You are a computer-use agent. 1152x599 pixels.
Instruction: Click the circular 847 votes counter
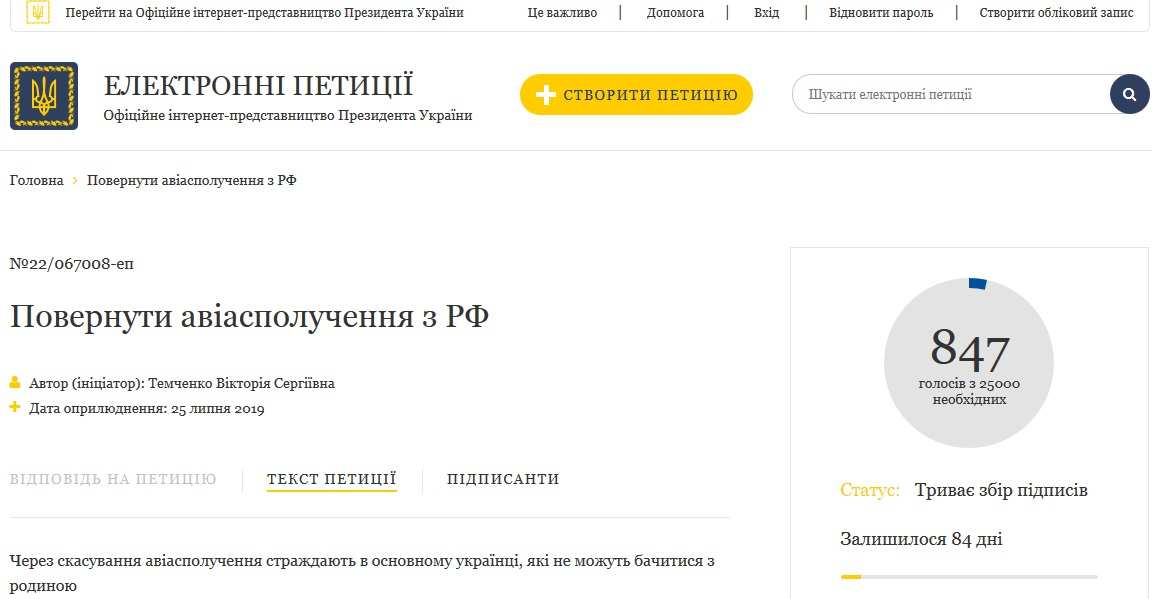968,362
